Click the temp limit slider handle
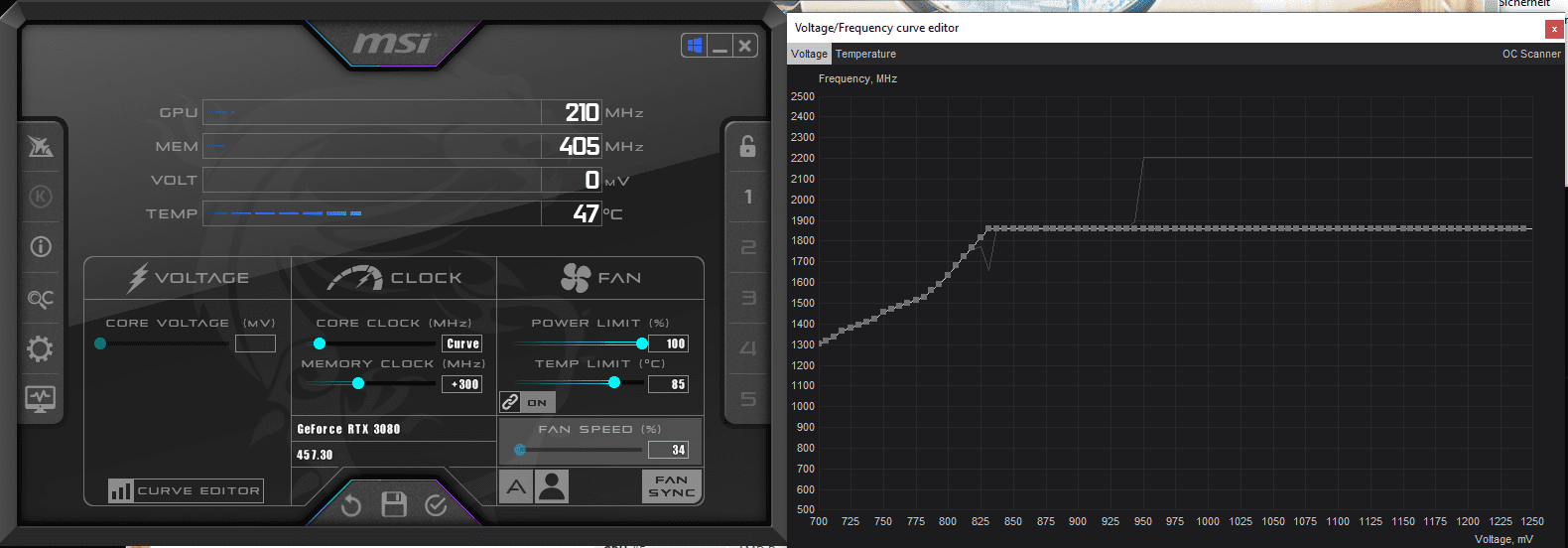Image resolution: width=1568 pixels, height=548 pixels. click(x=614, y=382)
